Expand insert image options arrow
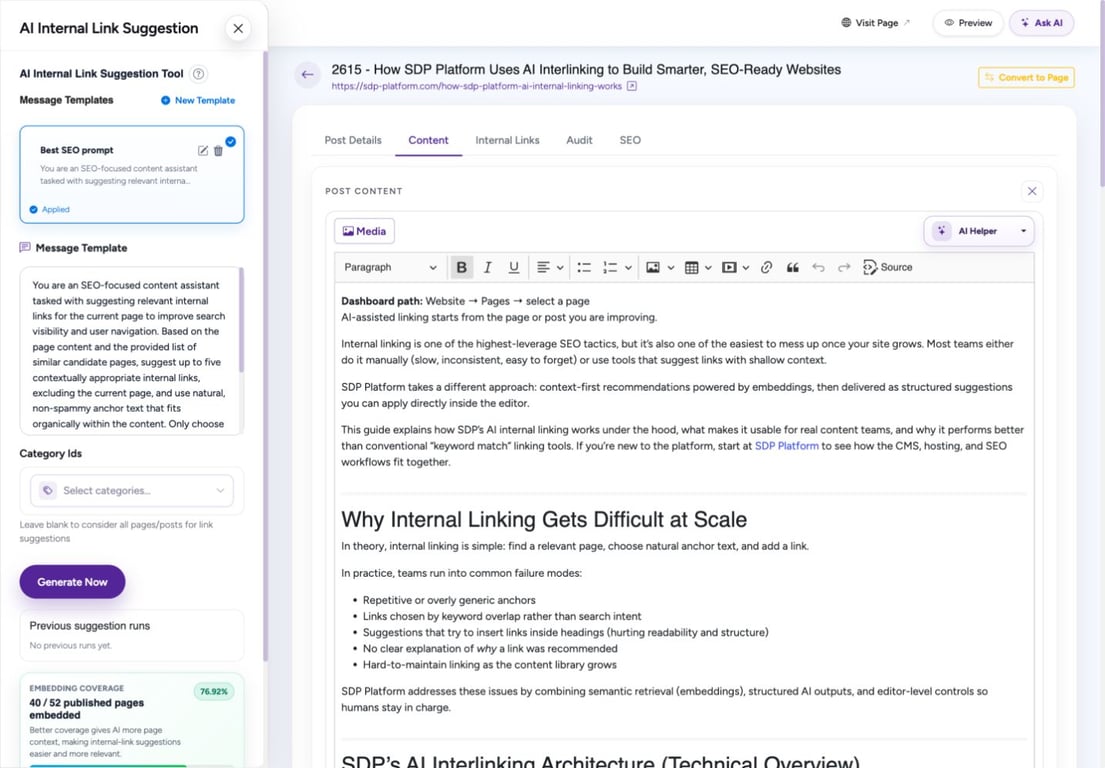This screenshot has height=768, width=1105. (671, 268)
